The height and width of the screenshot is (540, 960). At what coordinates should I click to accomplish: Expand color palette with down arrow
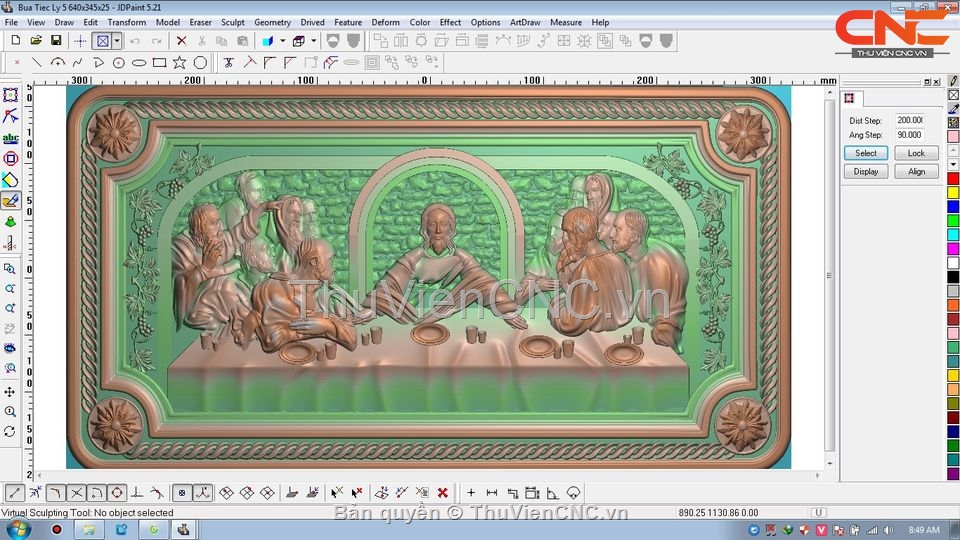(953, 165)
